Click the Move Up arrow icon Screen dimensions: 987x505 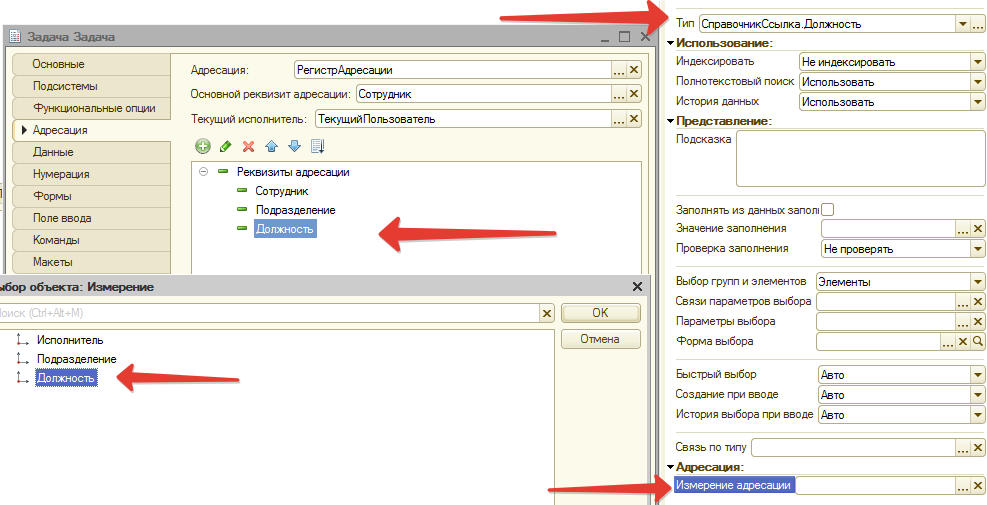pos(271,147)
